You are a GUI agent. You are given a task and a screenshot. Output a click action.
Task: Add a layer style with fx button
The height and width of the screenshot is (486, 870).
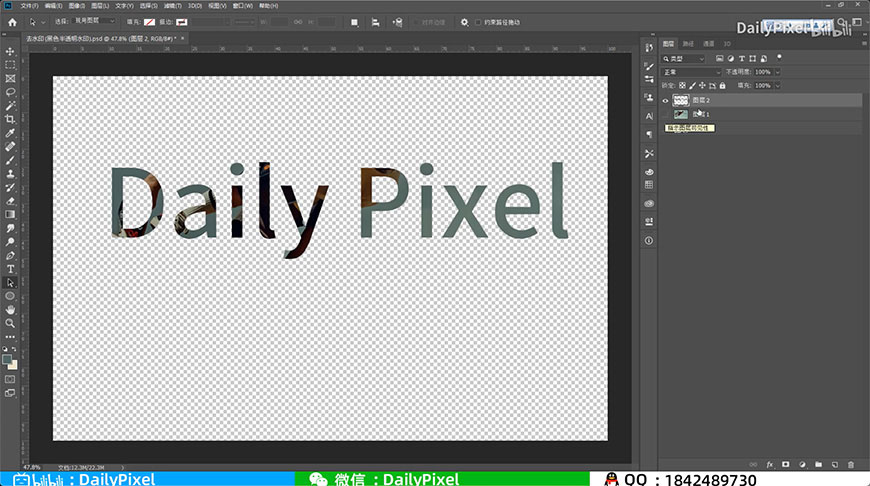769,464
